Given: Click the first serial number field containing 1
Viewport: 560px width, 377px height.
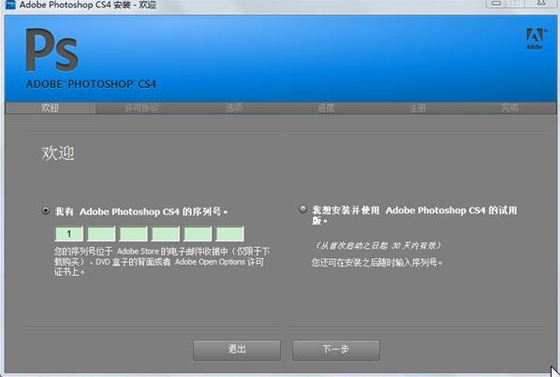Looking at the screenshot, I should 69,234.
